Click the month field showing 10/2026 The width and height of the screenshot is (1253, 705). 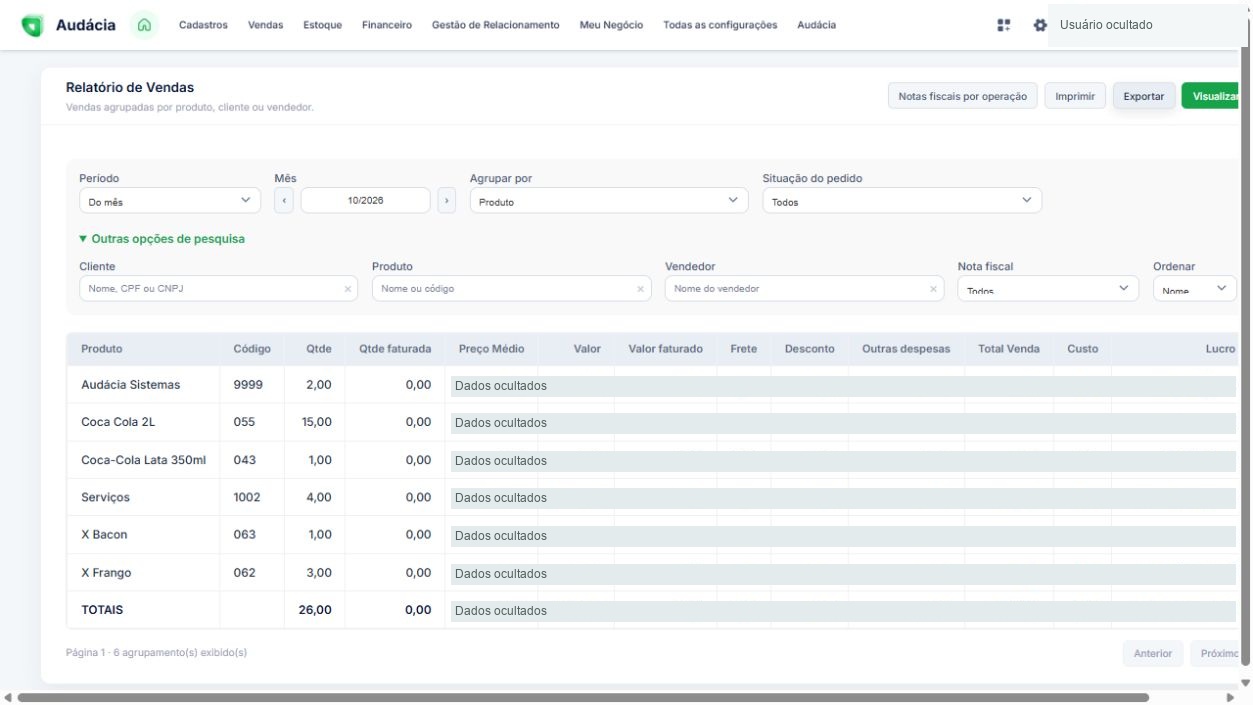(x=365, y=201)
